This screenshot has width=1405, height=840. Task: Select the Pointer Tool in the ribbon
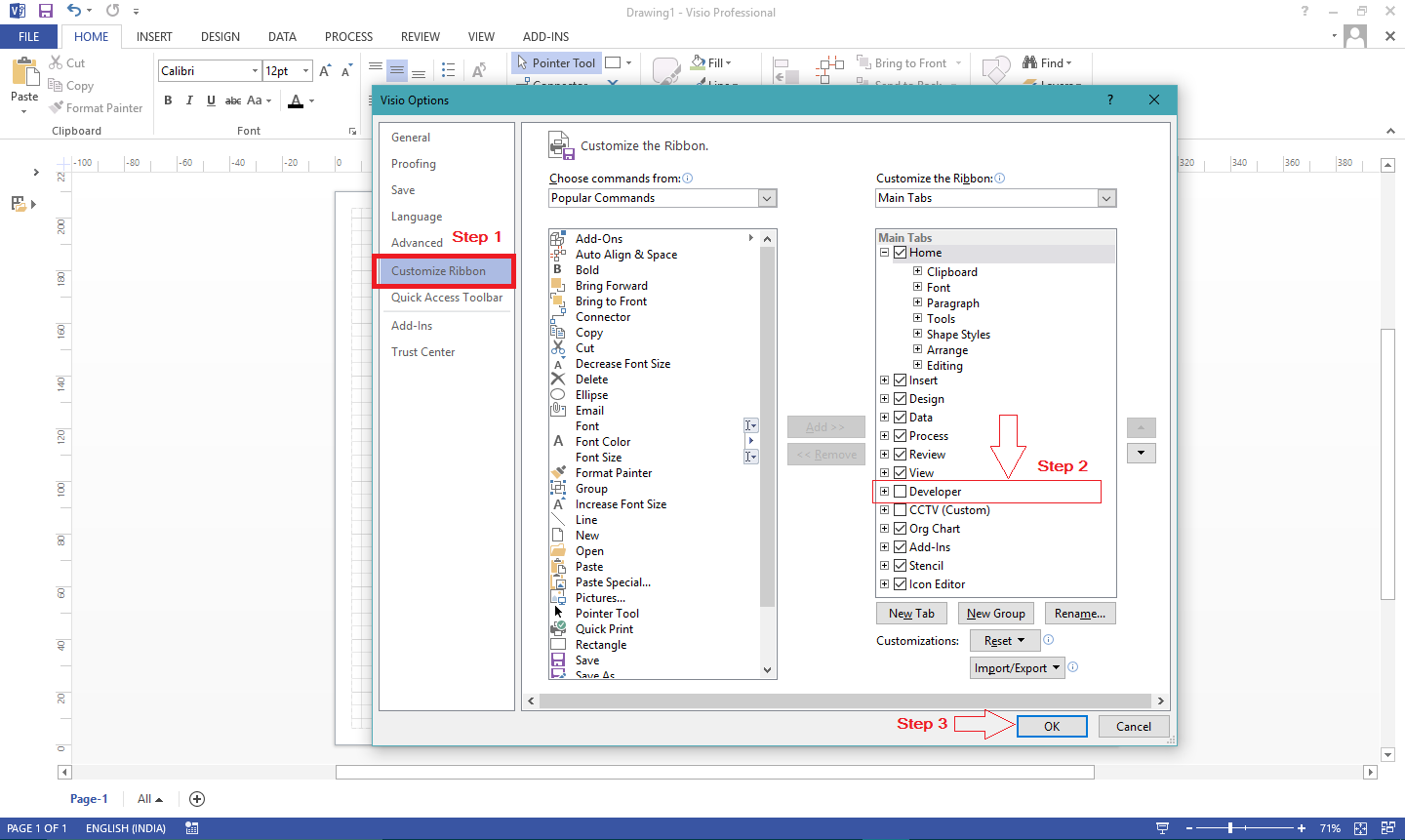(x=555, y=62)
